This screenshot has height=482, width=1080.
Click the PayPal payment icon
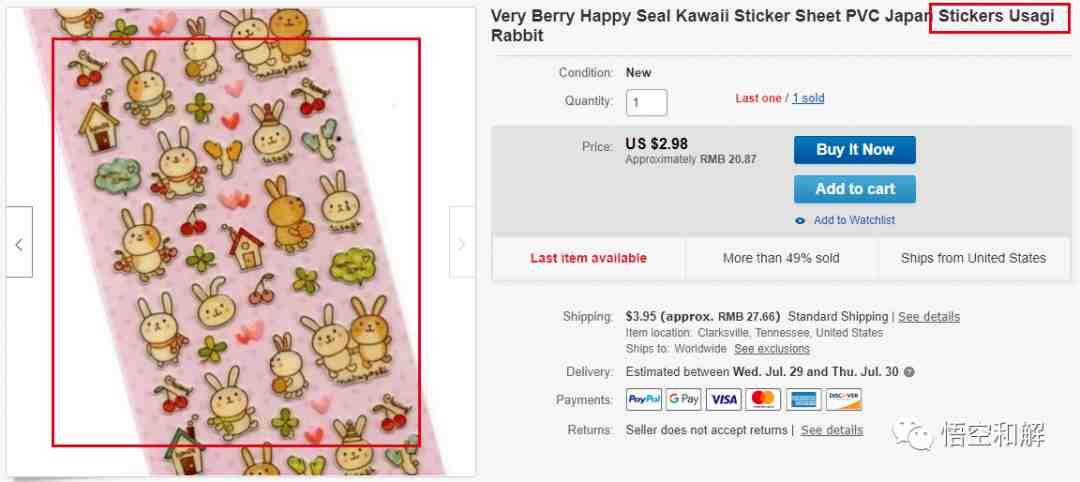[x=644, y=399]
